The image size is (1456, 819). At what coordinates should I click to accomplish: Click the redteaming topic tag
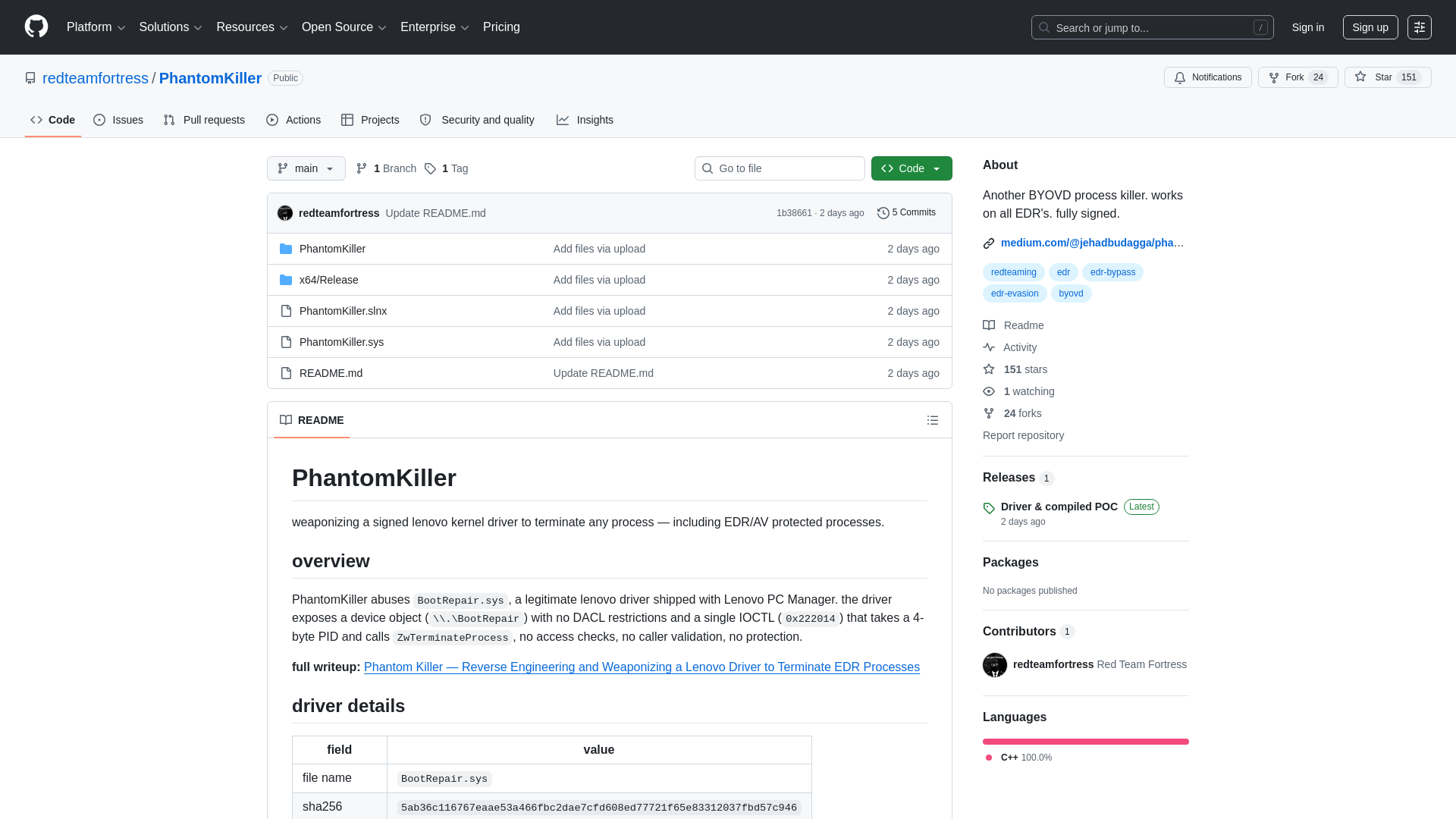tap(1013, 272)
